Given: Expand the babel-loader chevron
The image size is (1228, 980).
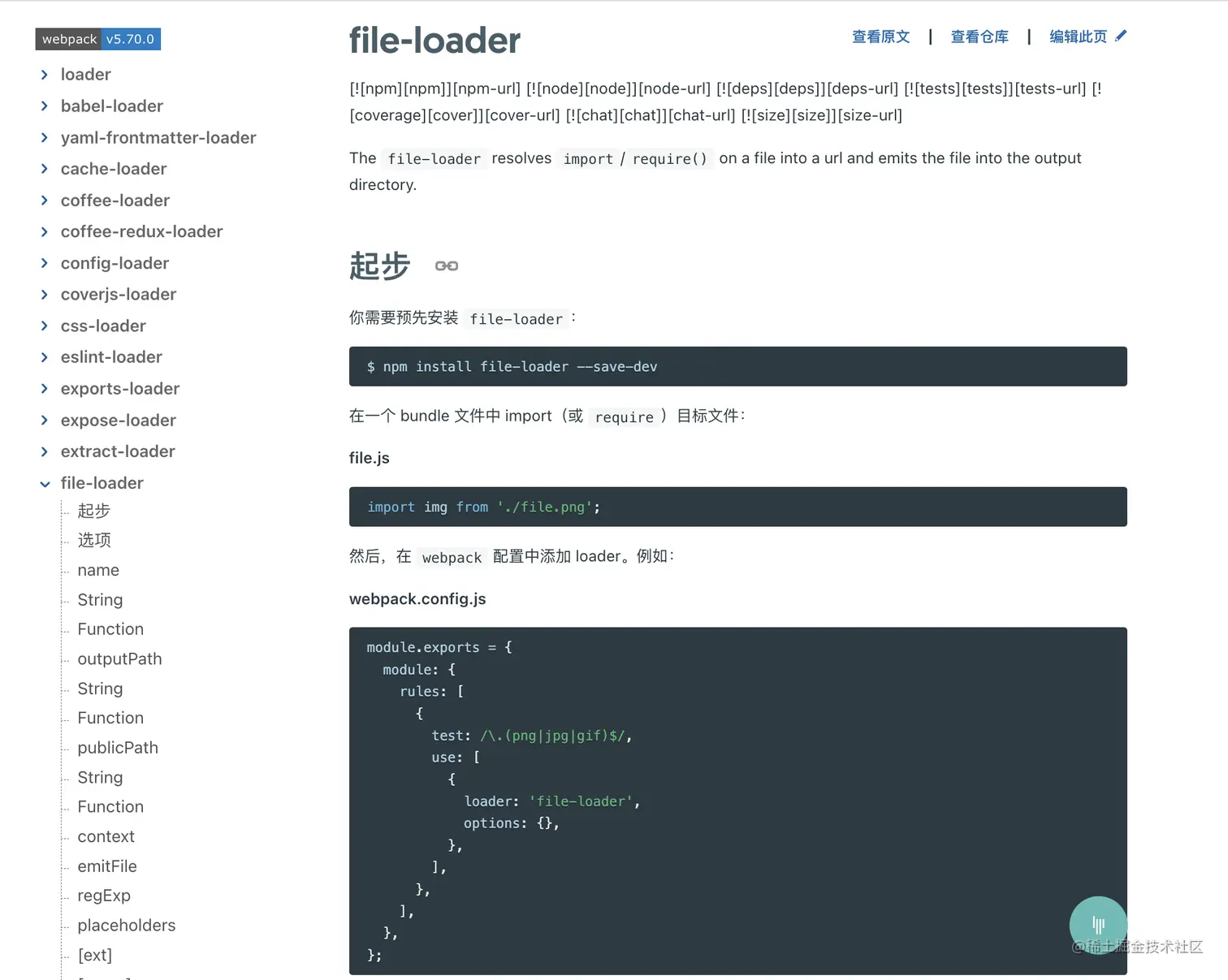Looking at the screenshot, I should click(45, 106).
